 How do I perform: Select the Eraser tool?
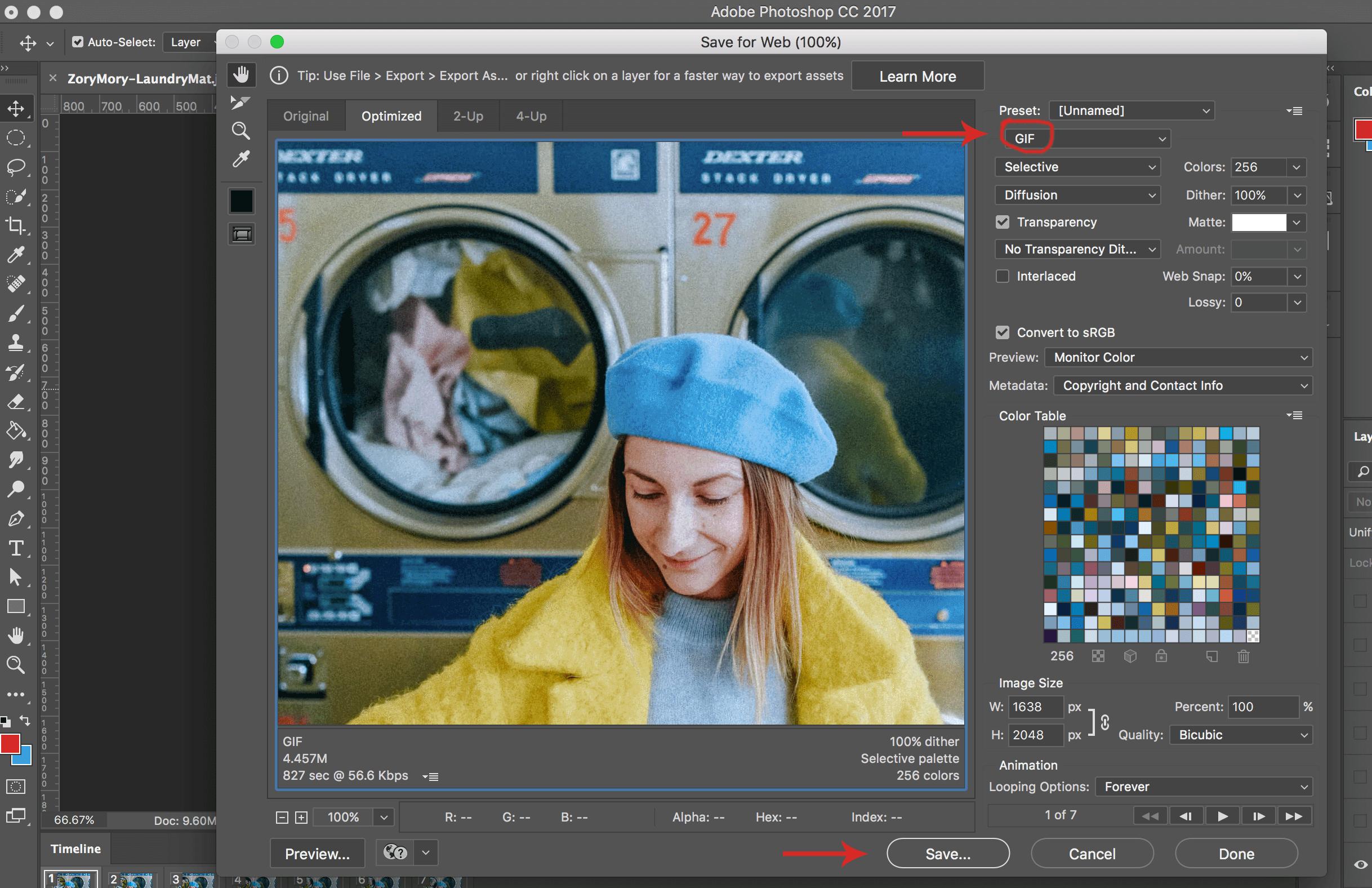coord(16,401)
